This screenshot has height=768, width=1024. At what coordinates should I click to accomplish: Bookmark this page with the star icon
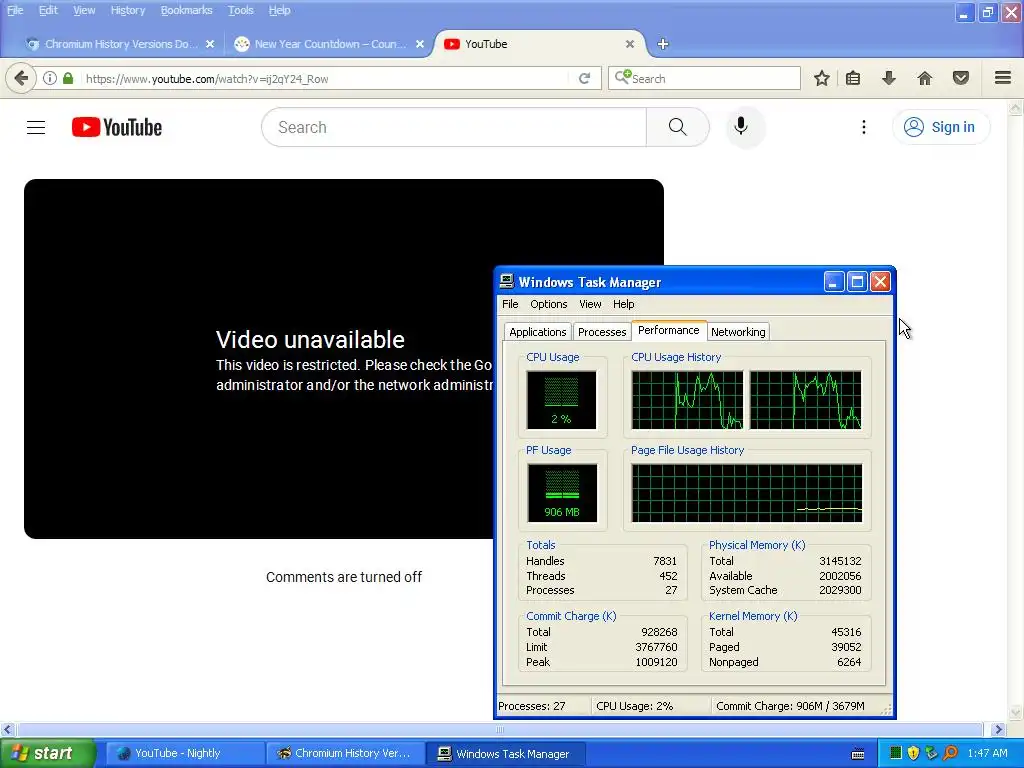point(822,78)
